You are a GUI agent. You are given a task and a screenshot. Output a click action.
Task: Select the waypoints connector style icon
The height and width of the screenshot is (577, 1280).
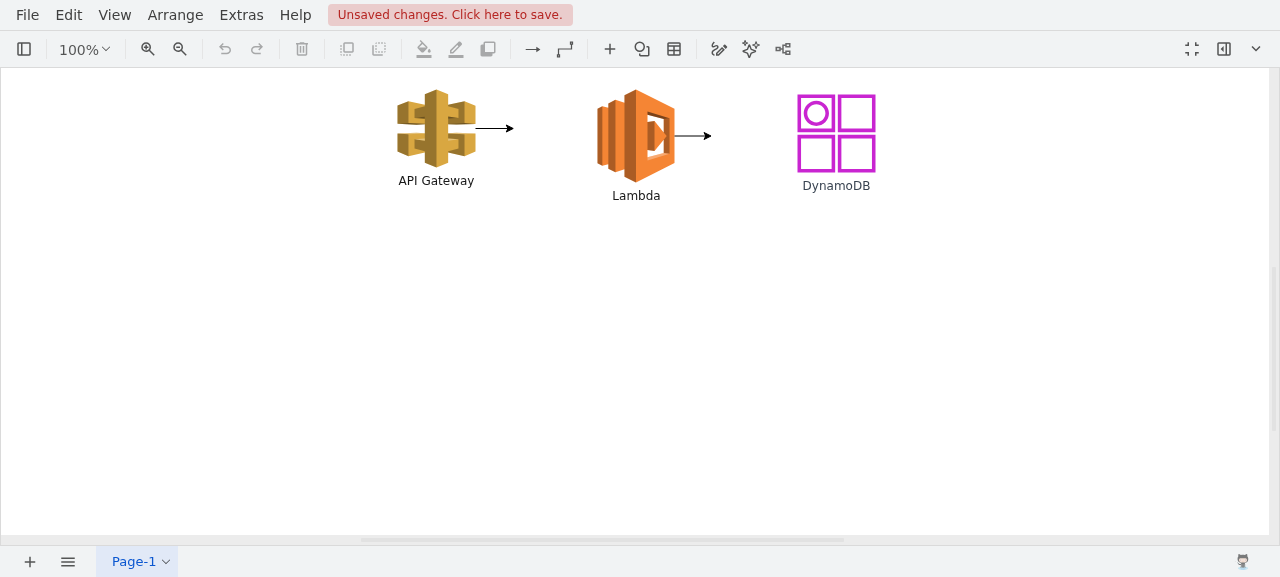pos(565,49)
